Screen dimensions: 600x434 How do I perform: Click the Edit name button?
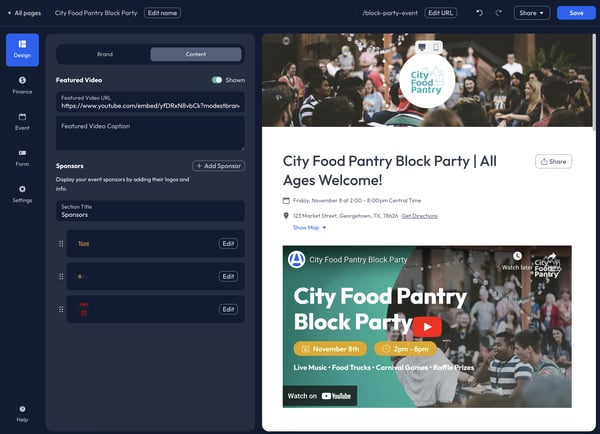(162, 13)
